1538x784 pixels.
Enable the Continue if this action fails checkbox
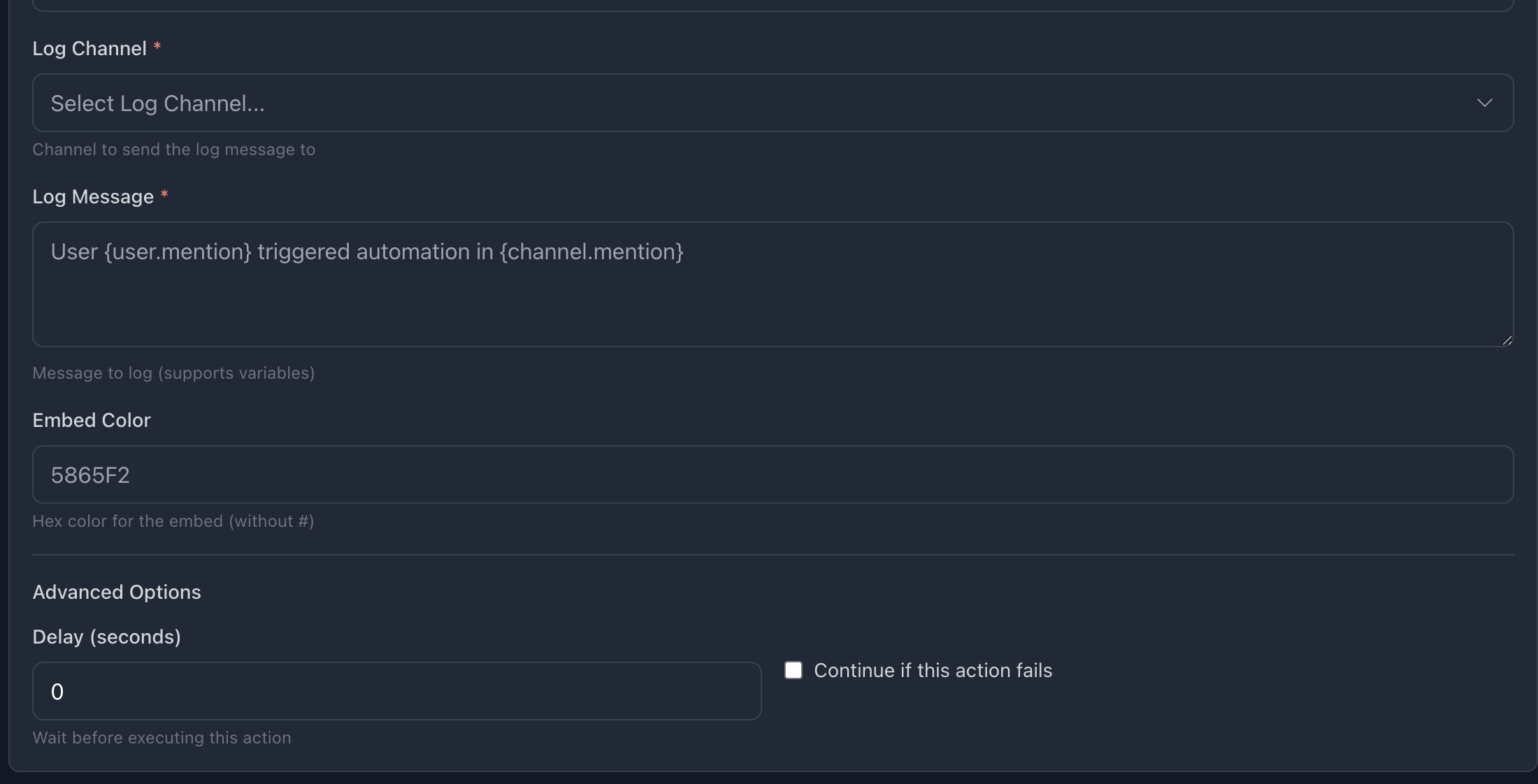tap(793, 670)
